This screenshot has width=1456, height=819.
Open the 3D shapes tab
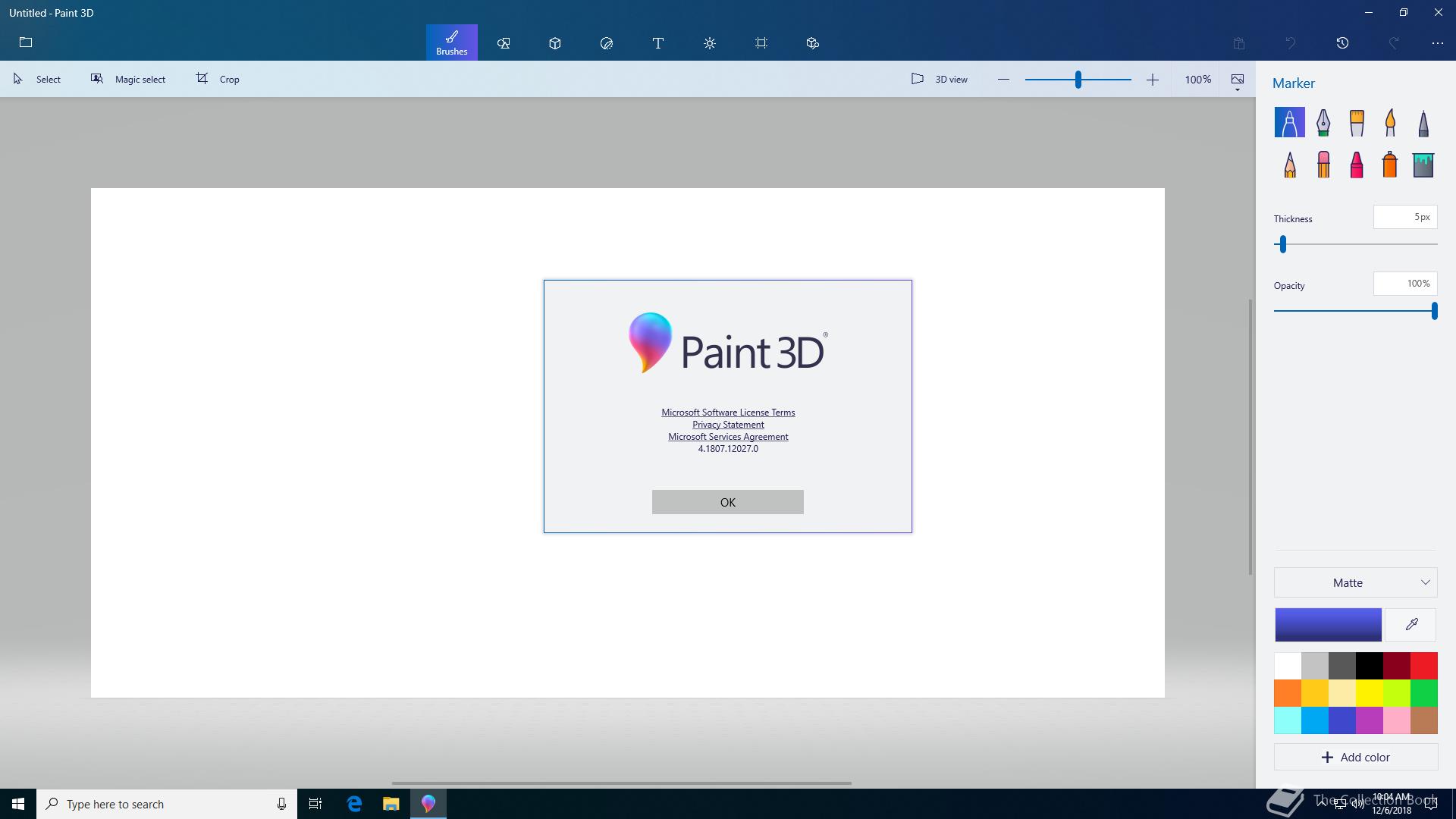[555, 43]
